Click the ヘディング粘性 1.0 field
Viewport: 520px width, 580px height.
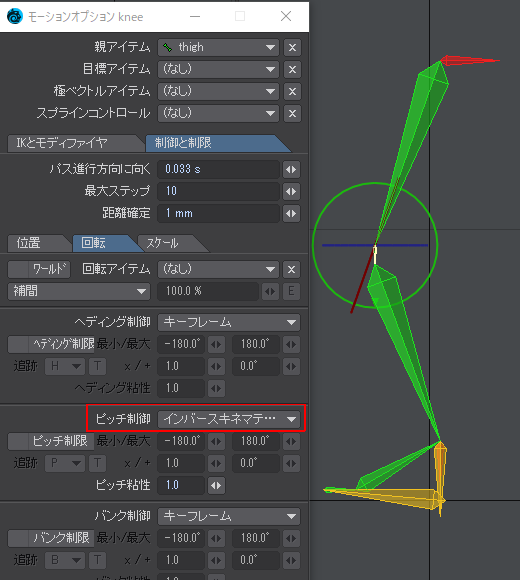click(x=181, y=388)
